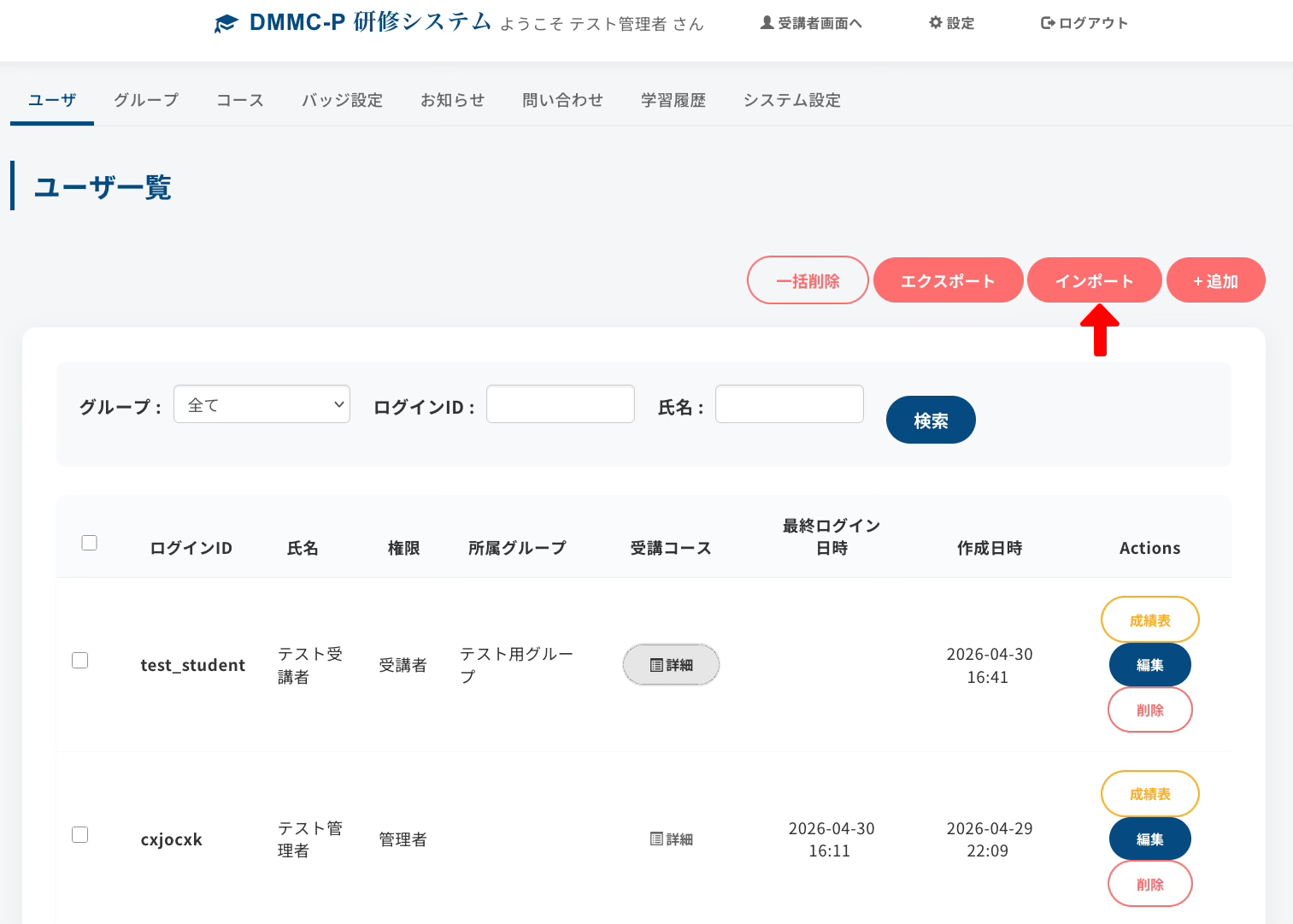The height and width of the screenshot is (924, 1293).
Task: Click the graduation cap logo icon
Action: (226, 24)
